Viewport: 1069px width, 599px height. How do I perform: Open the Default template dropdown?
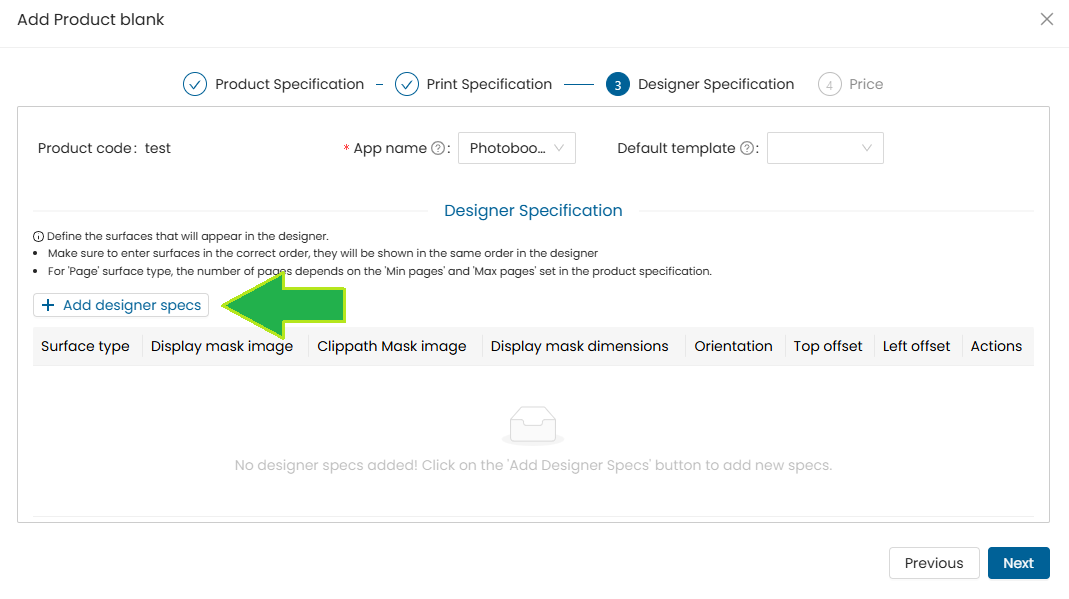(825, 148)
